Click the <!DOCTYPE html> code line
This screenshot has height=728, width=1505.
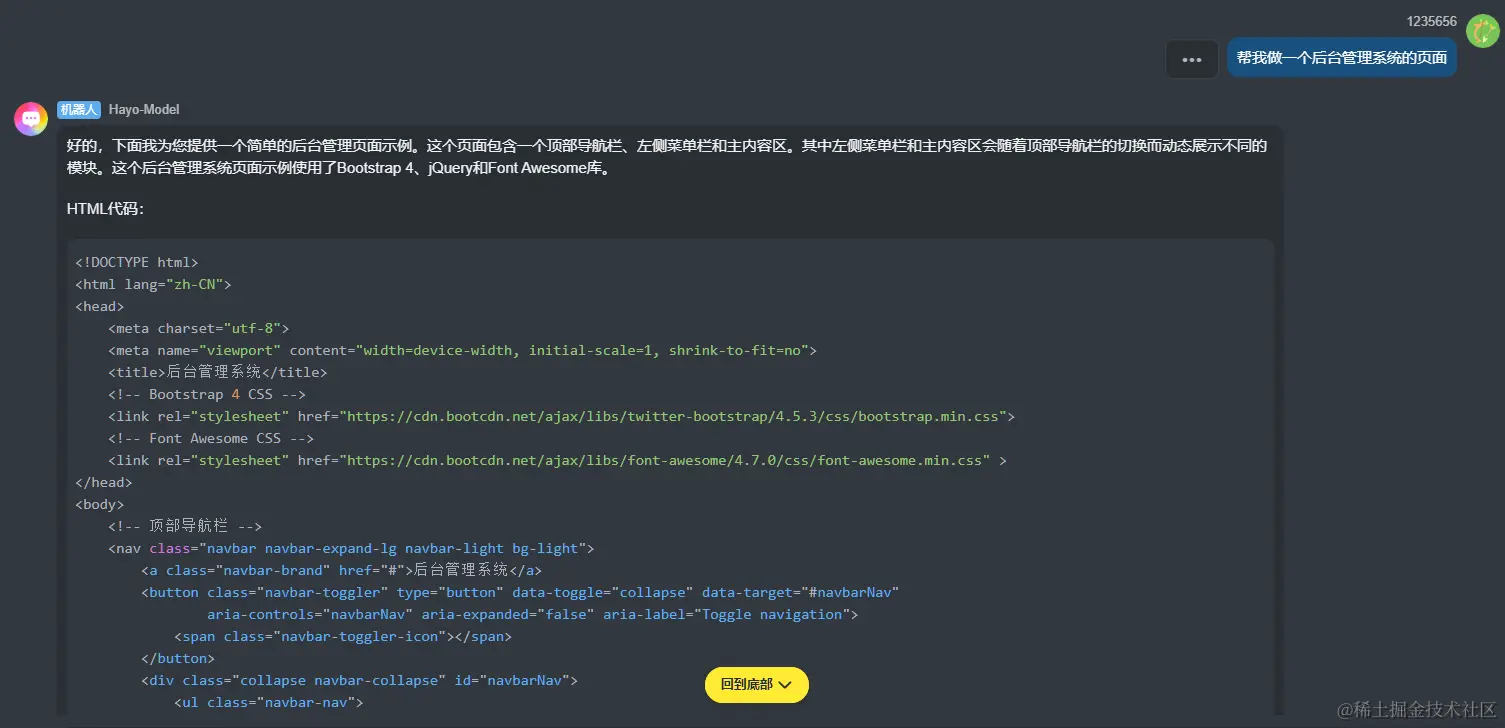click(x=137, y=262)
